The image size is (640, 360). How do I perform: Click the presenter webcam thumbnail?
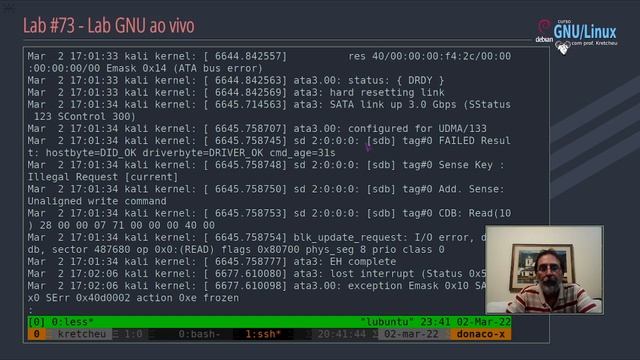544,270
